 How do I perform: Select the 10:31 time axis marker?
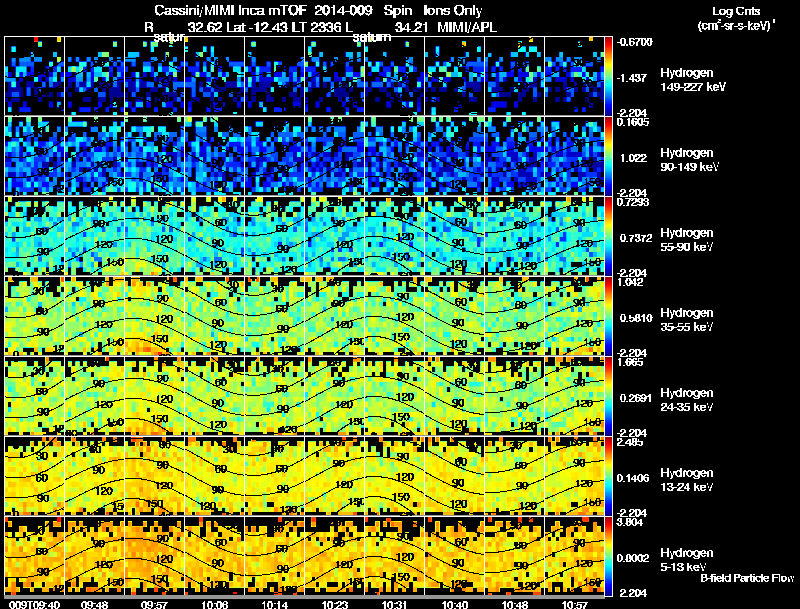(394, 604)
